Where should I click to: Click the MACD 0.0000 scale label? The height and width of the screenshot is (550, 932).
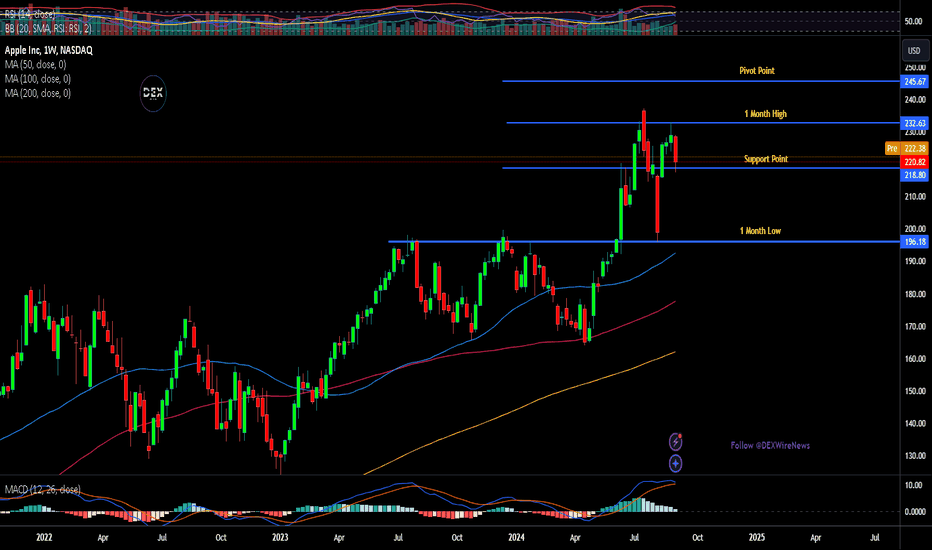[x=915, y=511]
